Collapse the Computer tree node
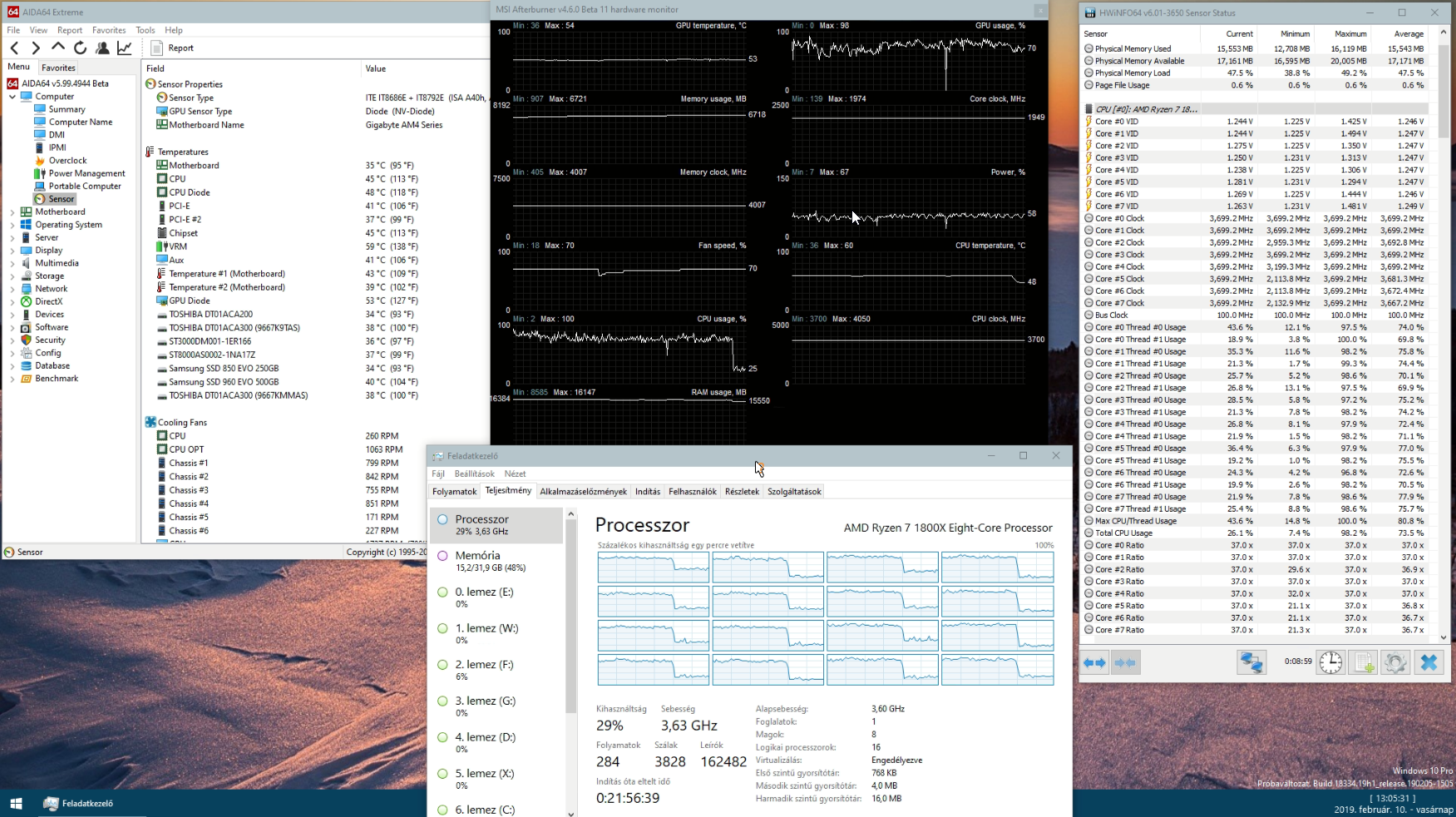Image resolution: width=1456 pixels, height=817 pixels. (12, 97)
